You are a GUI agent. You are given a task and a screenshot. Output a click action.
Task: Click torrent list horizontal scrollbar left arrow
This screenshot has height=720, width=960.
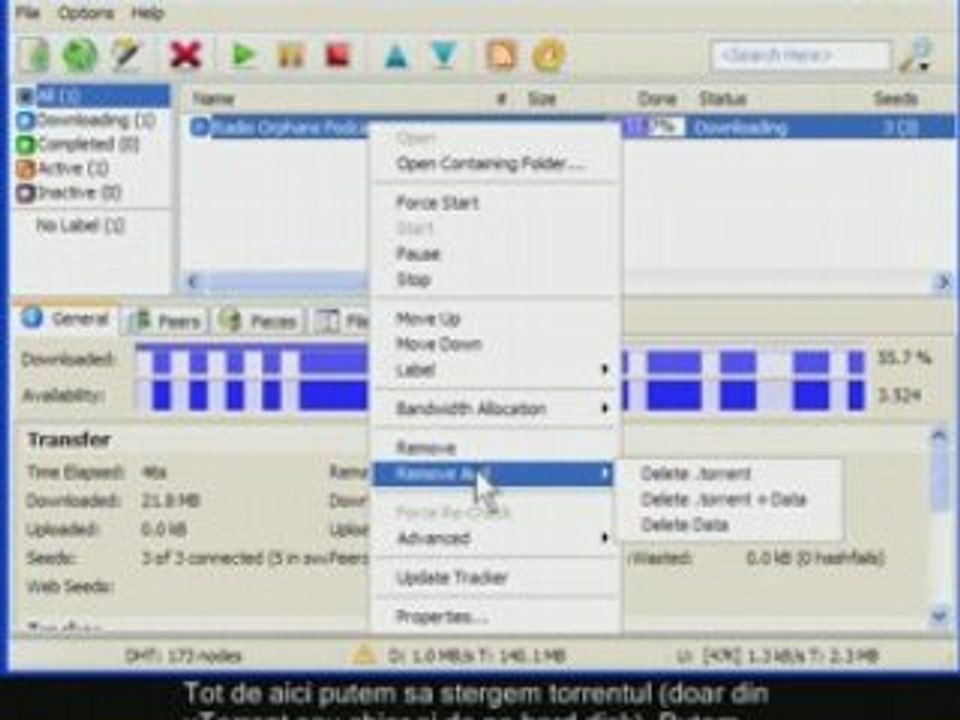[192, 282]
